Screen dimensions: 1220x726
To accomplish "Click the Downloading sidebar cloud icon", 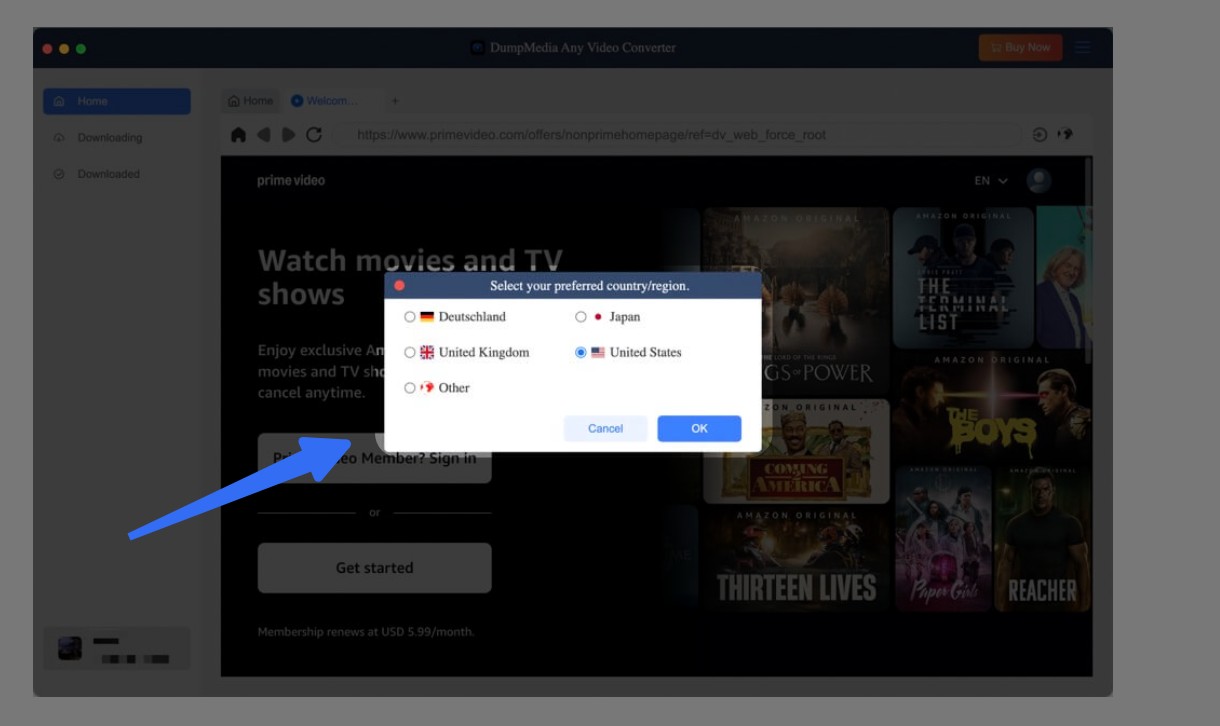I will (x=59, y=138).
